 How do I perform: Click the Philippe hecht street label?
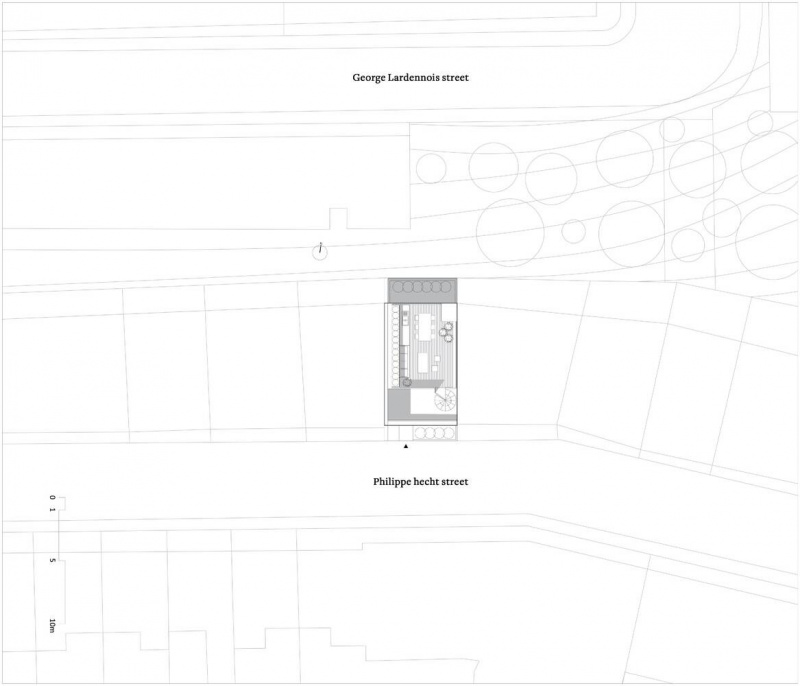tap(420, 481)
